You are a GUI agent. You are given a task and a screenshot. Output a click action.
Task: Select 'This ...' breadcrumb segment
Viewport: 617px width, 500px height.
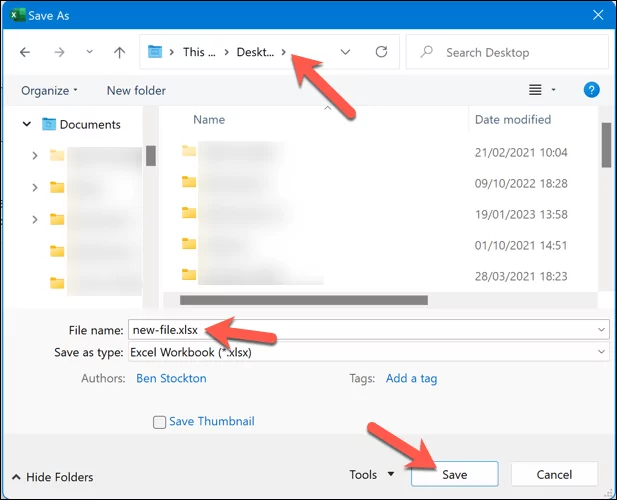coord(199,52)
